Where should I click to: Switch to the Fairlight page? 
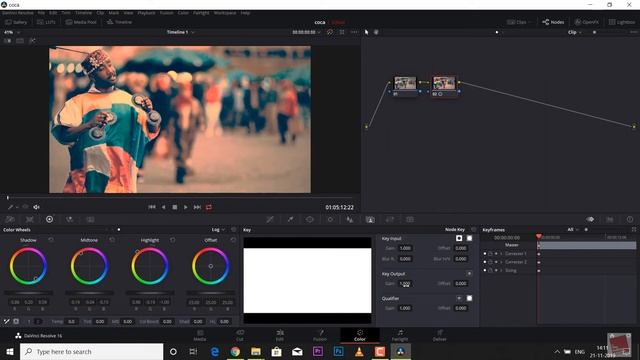pos(400,335)
